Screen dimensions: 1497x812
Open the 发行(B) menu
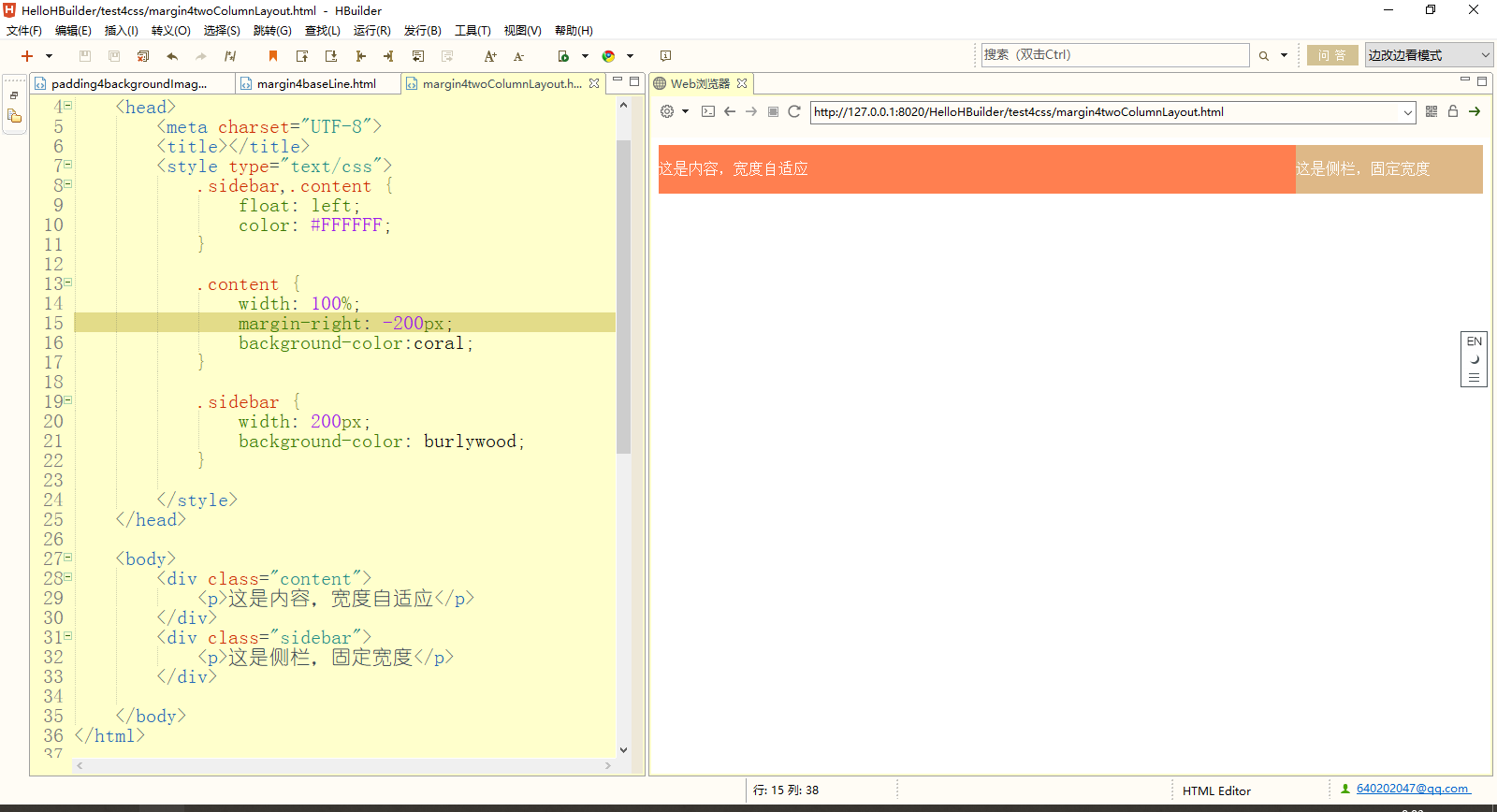(x=423, y=31)
